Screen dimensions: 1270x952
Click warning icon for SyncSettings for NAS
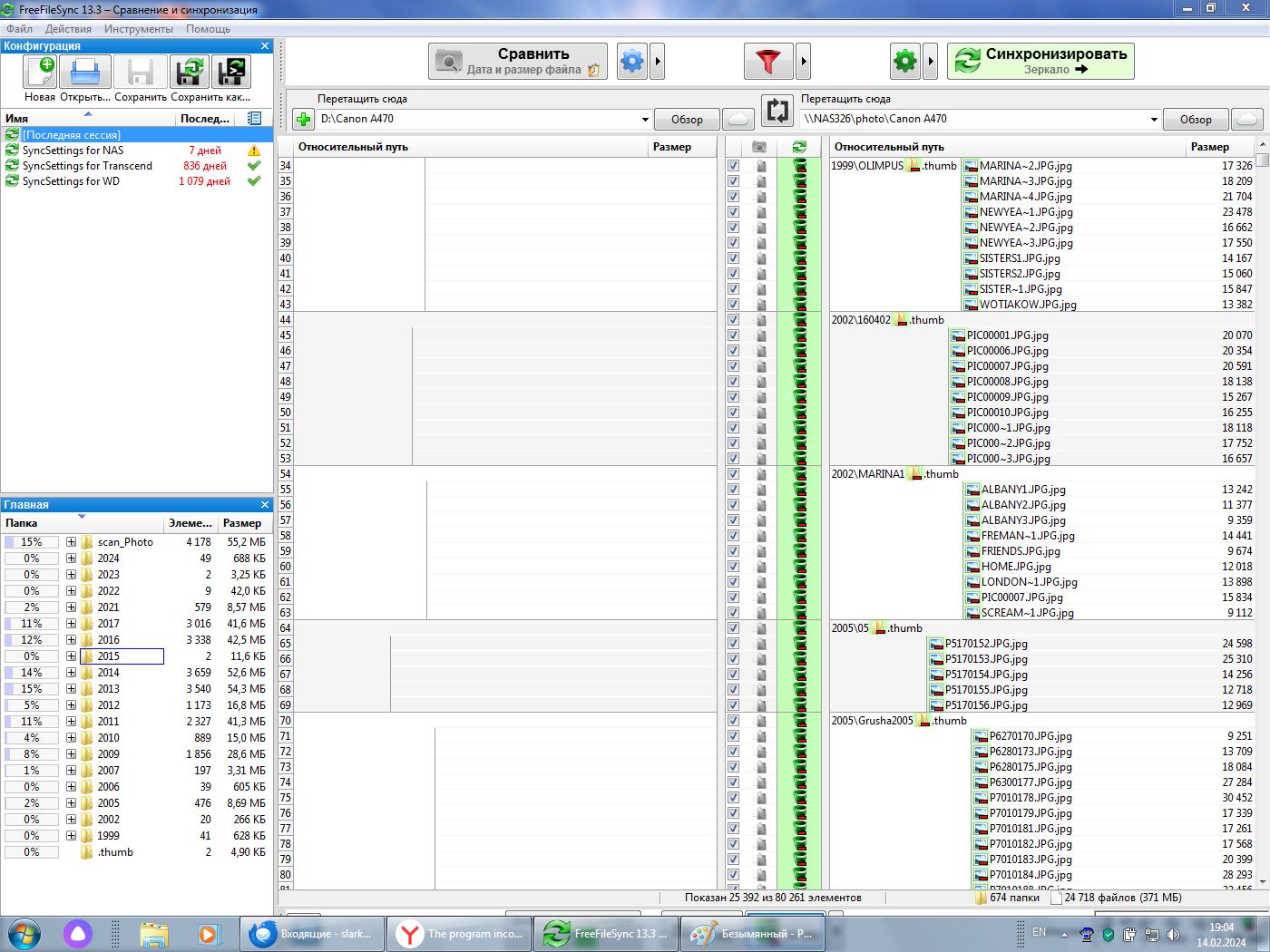pos(254,151)
